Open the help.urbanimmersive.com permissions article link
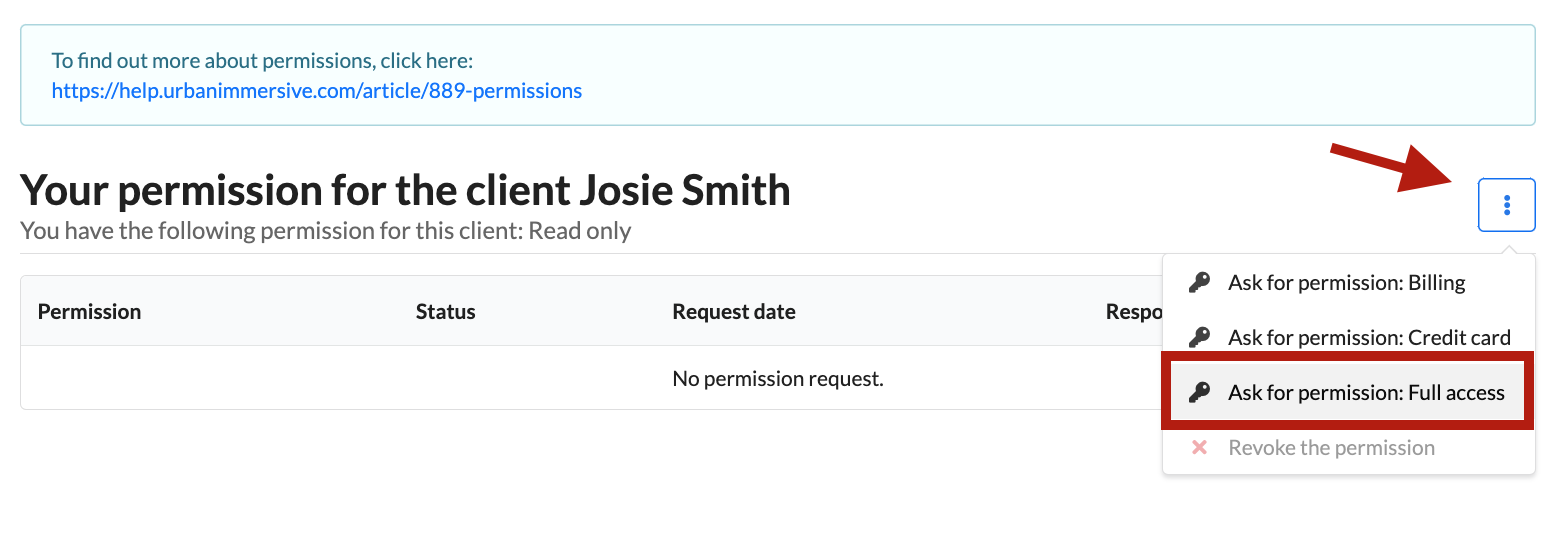Image resolution: width=1562 pixels, height=542 pixels. pyautogui.click(x=316, y=91)
